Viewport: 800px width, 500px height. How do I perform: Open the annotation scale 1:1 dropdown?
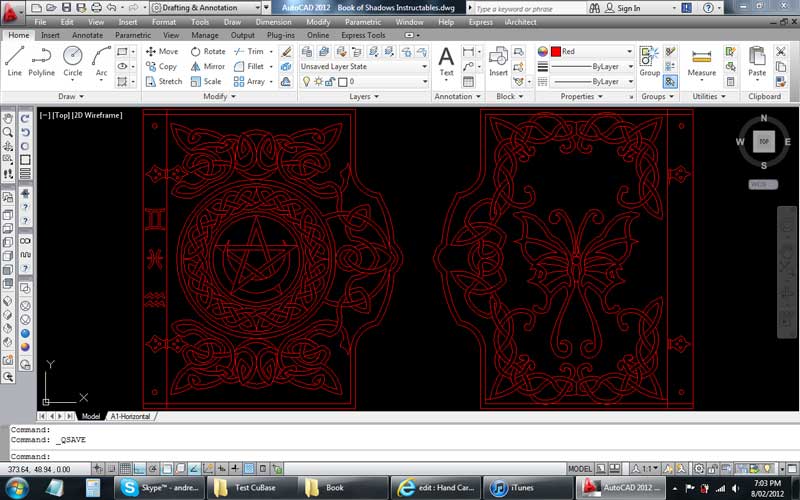coord(646,468)
